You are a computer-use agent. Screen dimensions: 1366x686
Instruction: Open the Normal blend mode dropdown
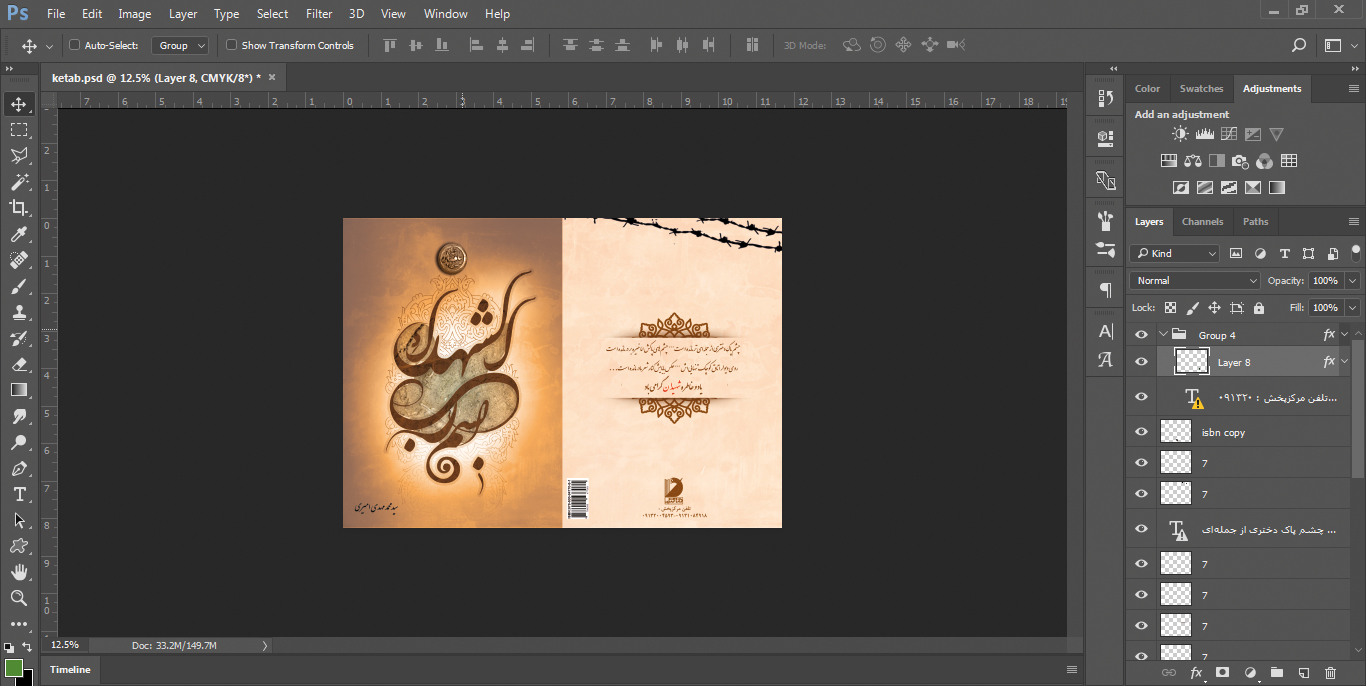pyautogui.click(x=1195, y=281)
